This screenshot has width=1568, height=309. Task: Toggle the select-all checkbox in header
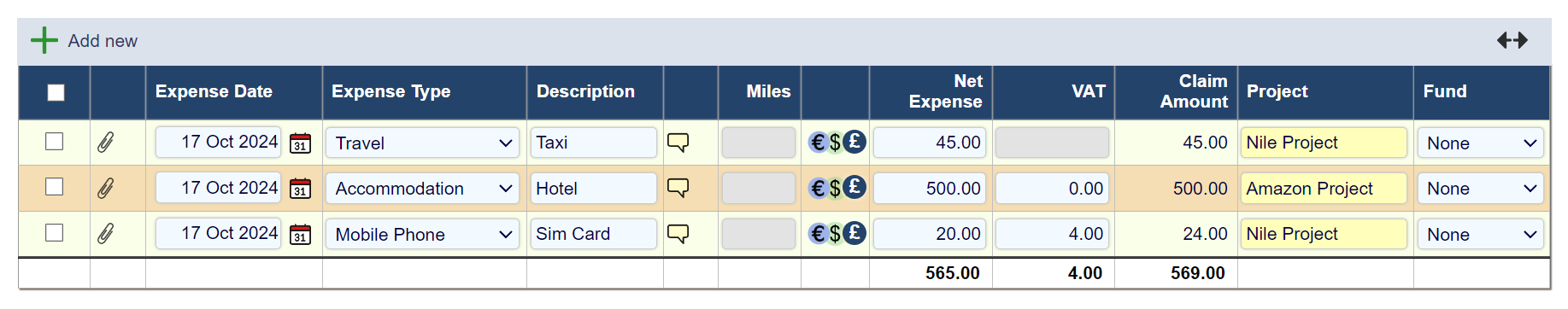point(56,92)
